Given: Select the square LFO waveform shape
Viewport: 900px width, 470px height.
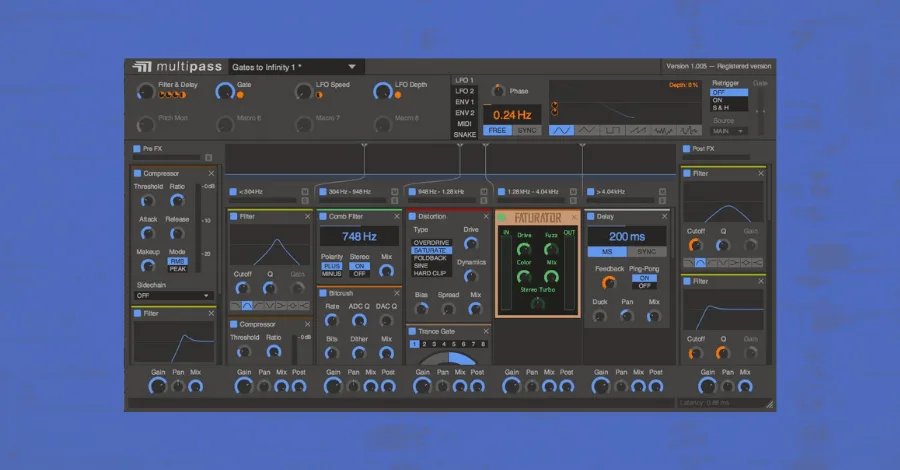Looking at the screenshot, I should tap(612, 131).
